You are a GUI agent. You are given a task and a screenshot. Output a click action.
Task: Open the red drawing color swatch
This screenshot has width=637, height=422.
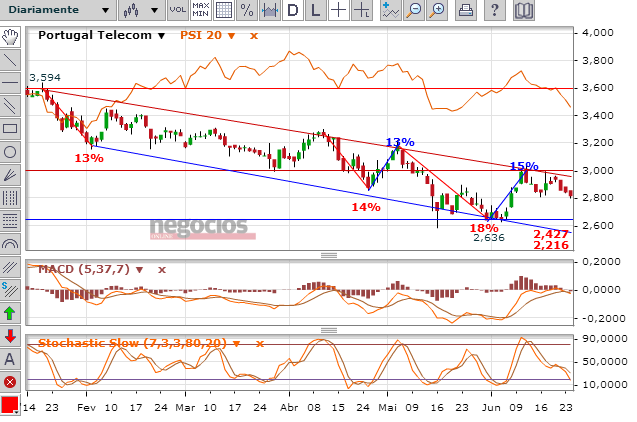click(x=10, y=405)
